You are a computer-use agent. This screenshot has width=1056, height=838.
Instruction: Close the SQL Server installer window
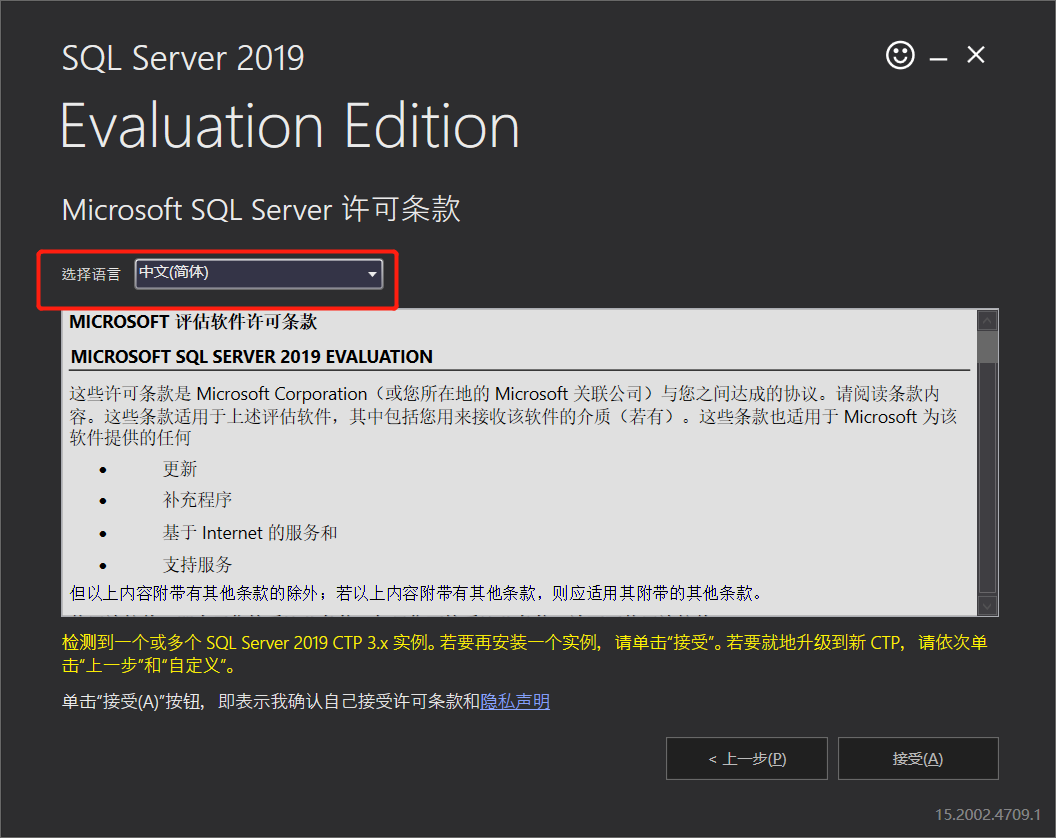tap(976, 55)
